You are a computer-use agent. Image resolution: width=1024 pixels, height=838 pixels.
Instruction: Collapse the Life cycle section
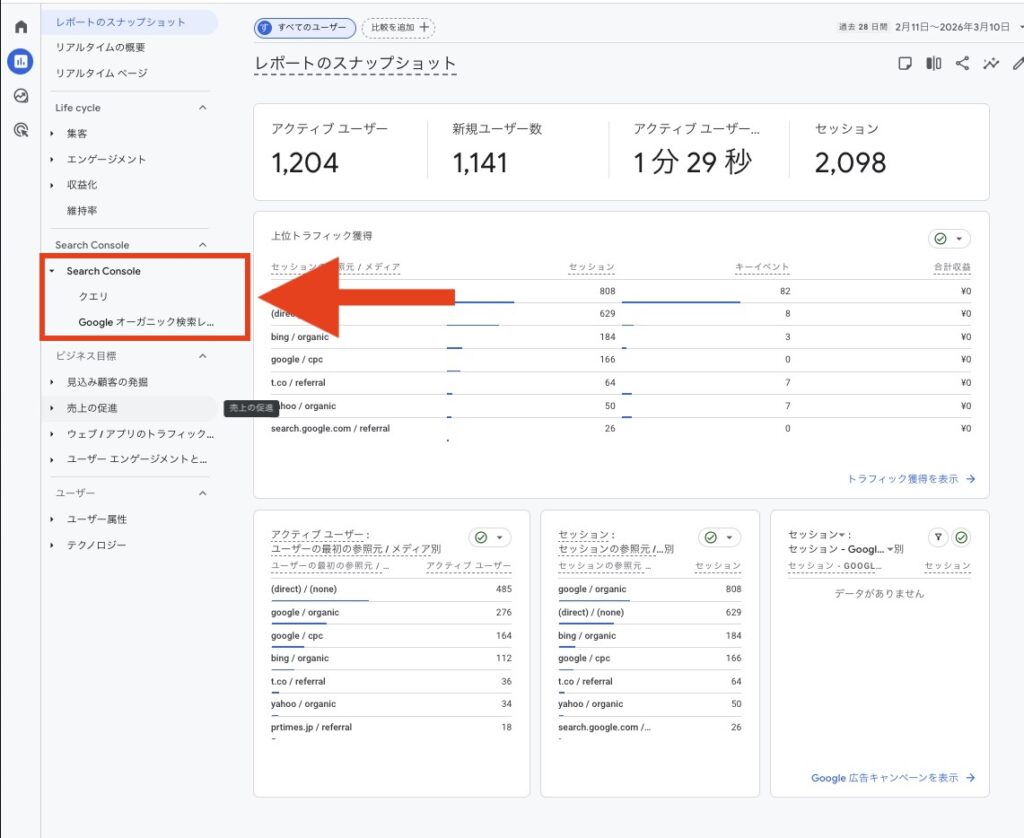pyautogui.click(x=202, y=108)
